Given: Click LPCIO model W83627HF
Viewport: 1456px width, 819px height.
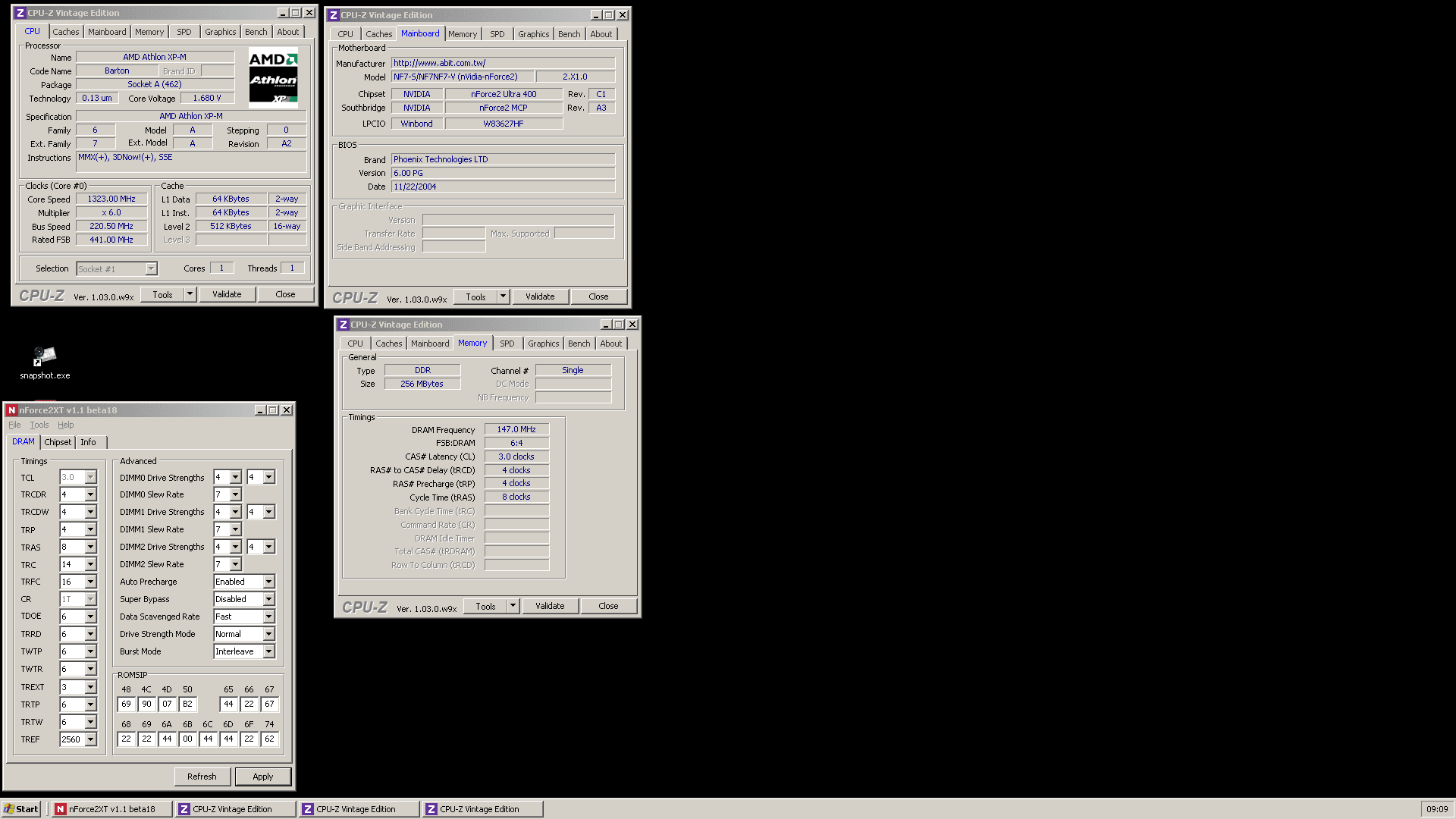Looking at the screenshot, I should coord(504,124).
